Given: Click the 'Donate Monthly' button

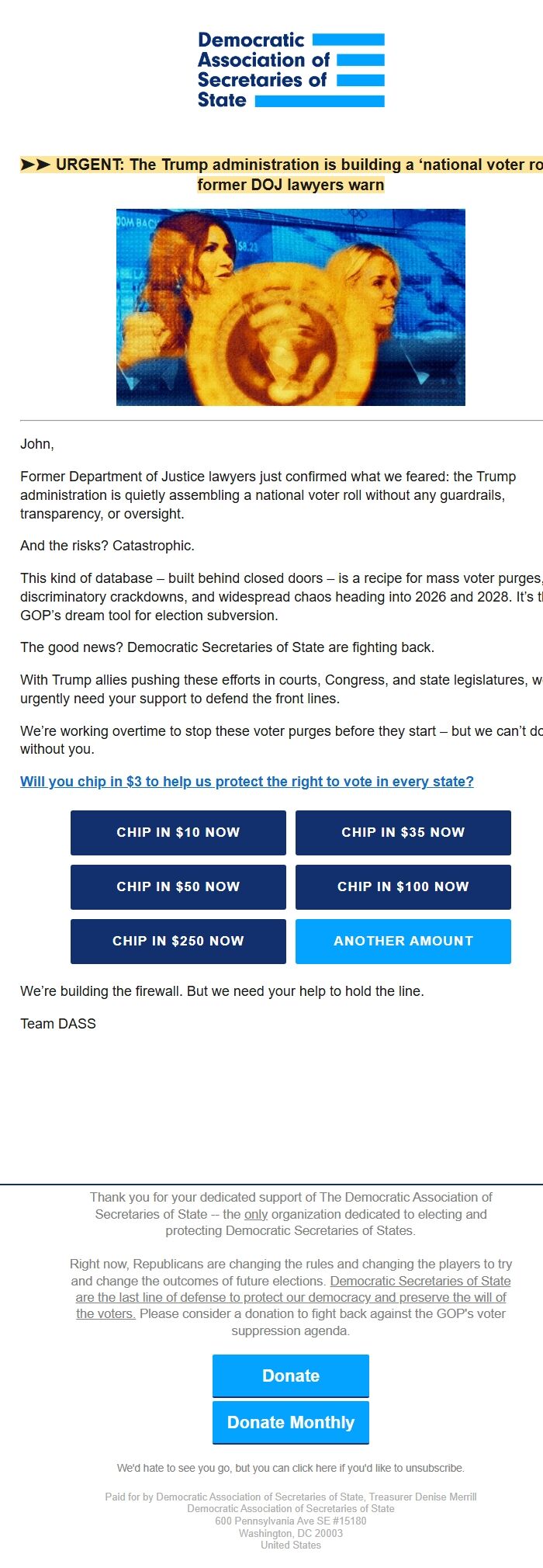Looking at the screenshot, I should click(290, 1422).
